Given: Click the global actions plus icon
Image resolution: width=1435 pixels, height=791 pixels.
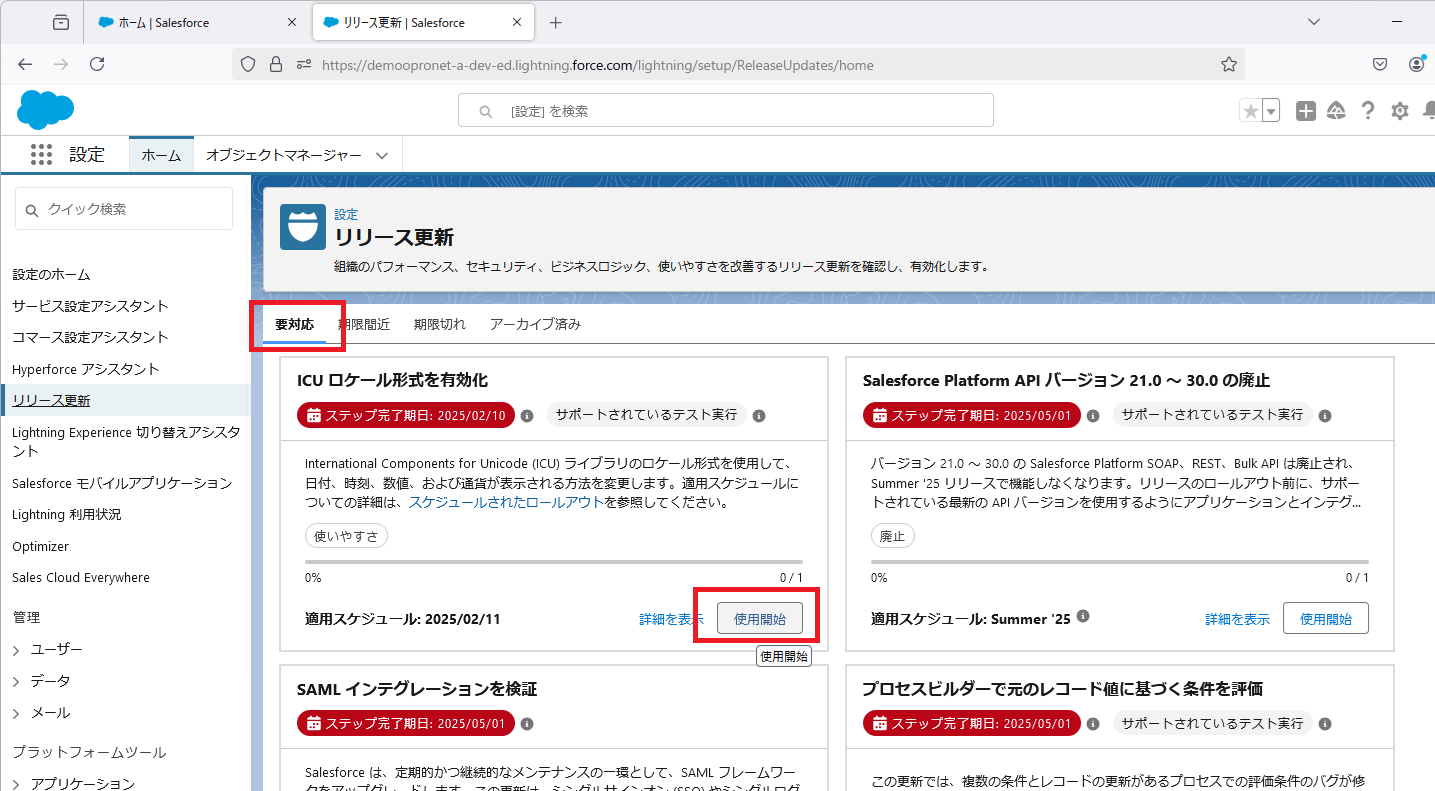Looking at the screenshot, I should (1305, 111).
